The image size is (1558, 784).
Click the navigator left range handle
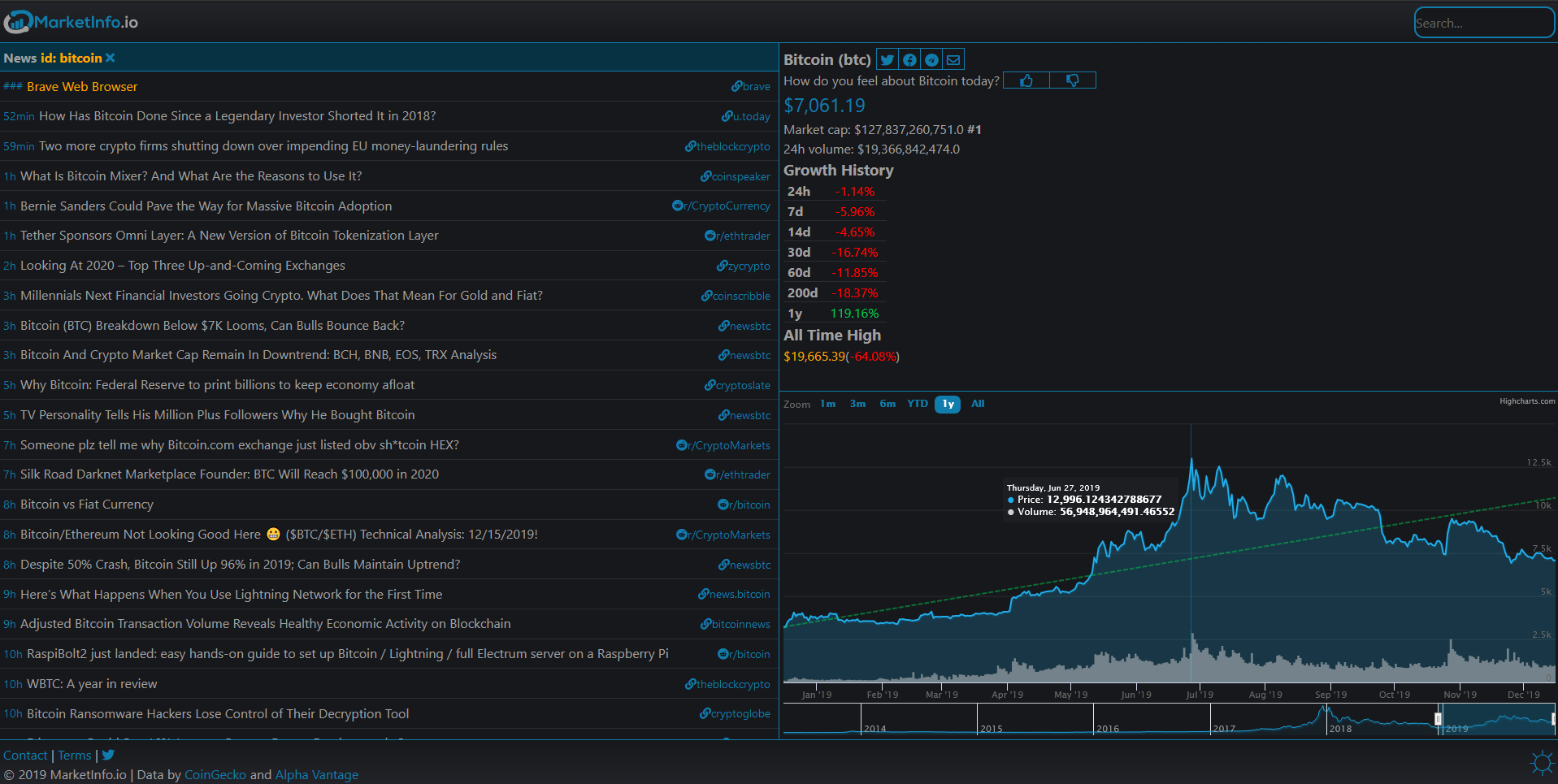pos(1438,719)
